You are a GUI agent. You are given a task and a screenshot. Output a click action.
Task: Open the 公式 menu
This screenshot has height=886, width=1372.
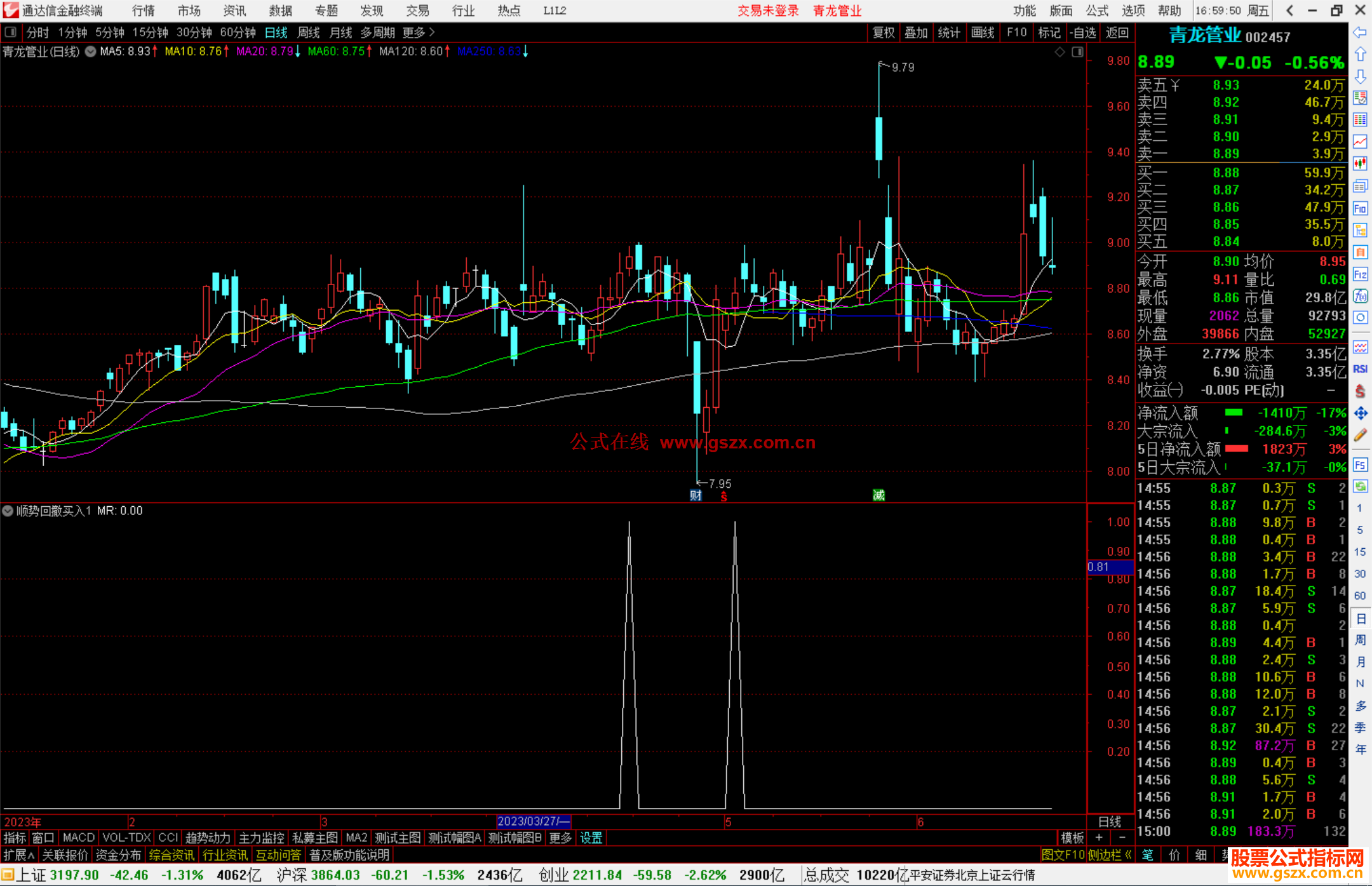(1096, 10)
